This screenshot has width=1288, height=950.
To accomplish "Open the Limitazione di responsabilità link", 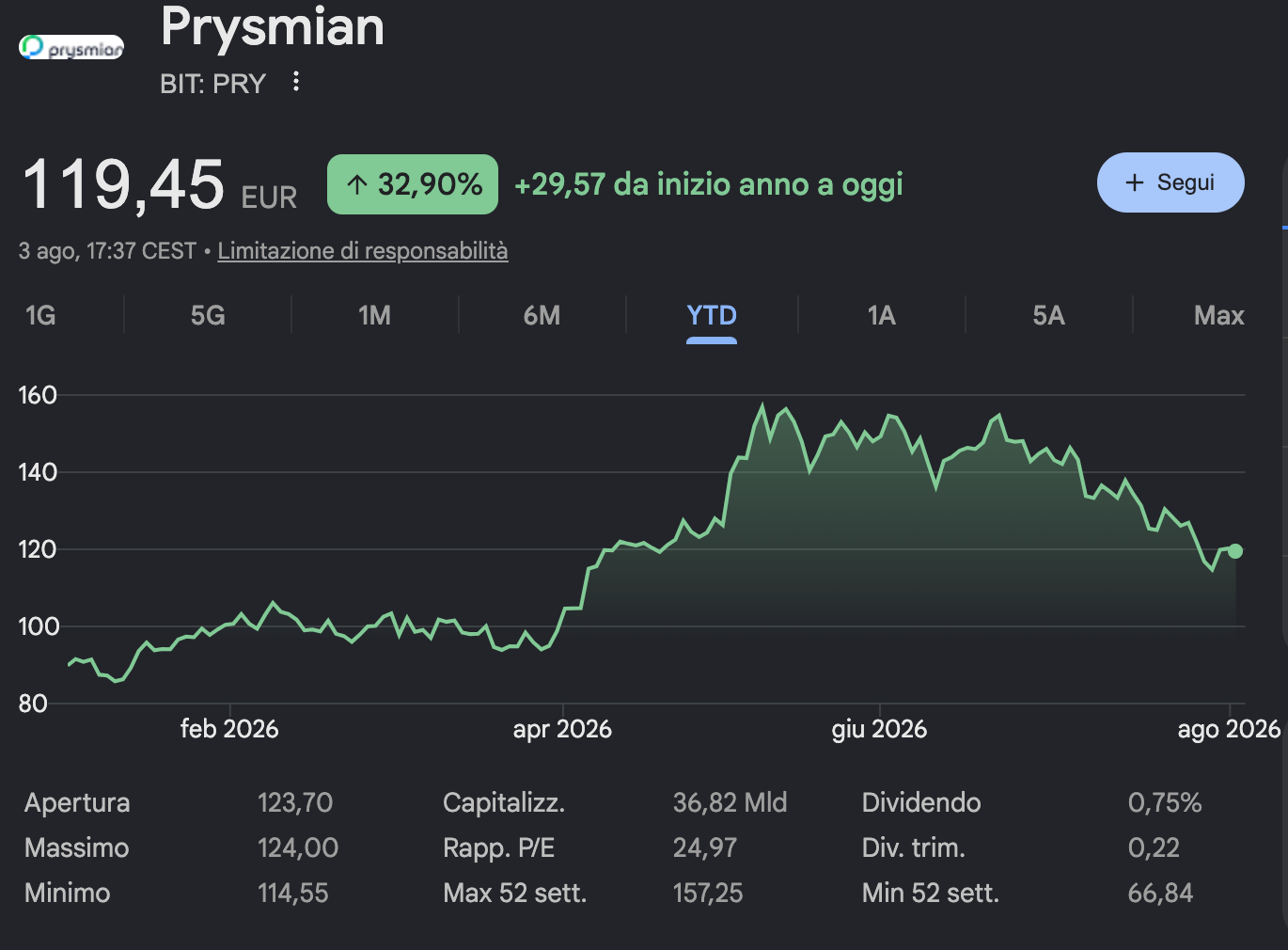I will (x=363, y=251).
